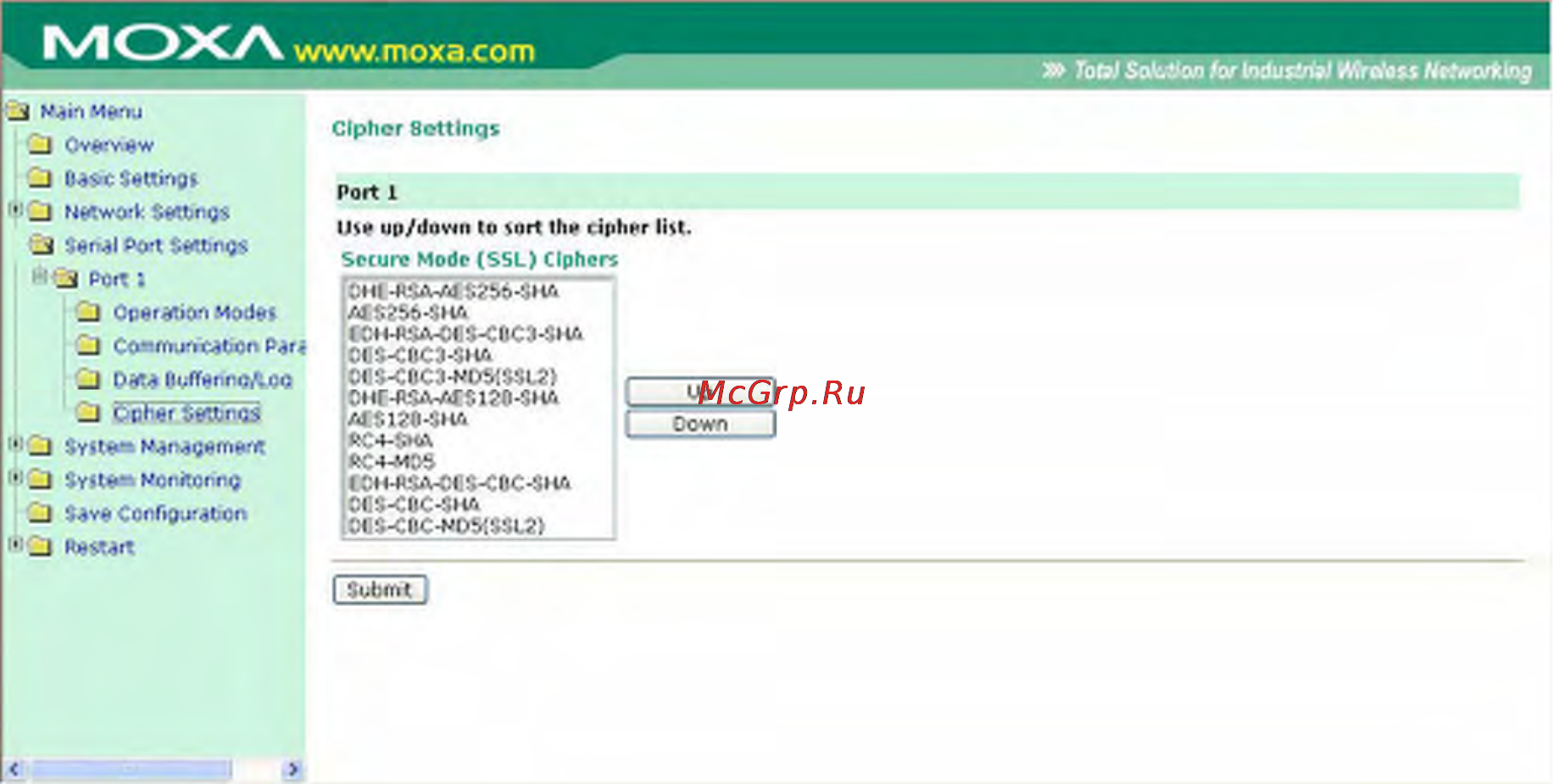Click the Main Menu folder icon
Viewport: 1553px width, 784px height.
point(18,111)
